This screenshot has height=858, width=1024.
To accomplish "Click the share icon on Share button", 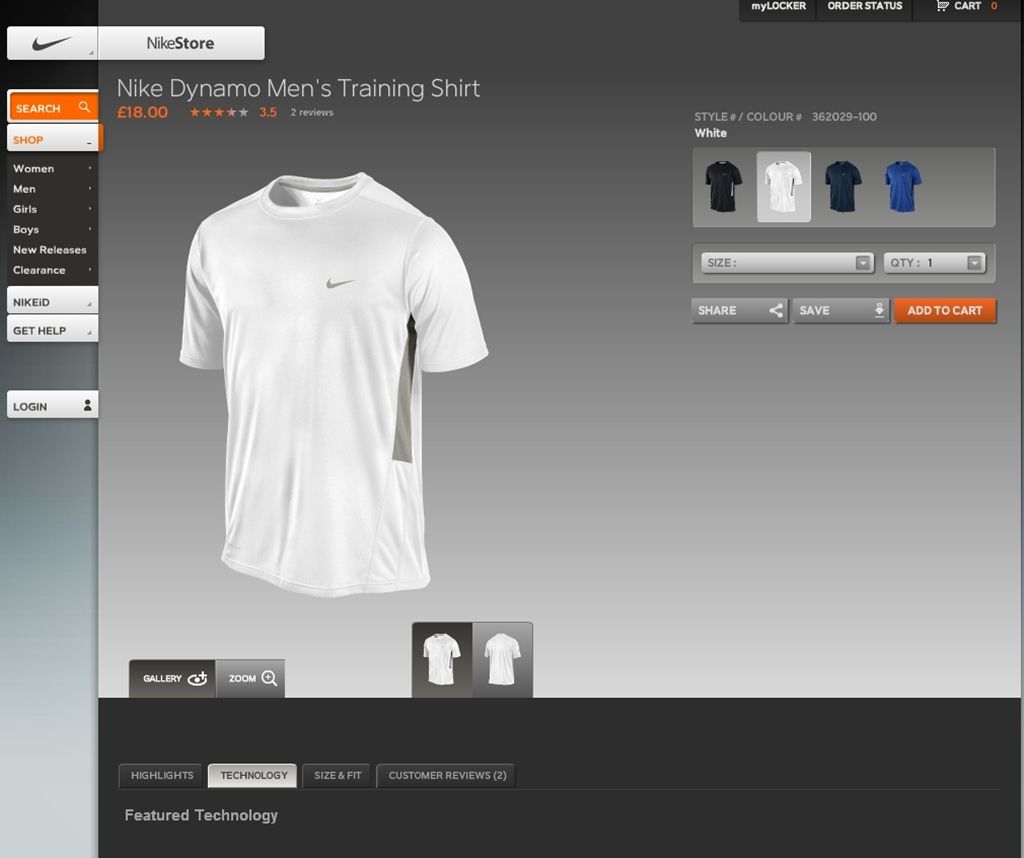I will coord(776,311).
